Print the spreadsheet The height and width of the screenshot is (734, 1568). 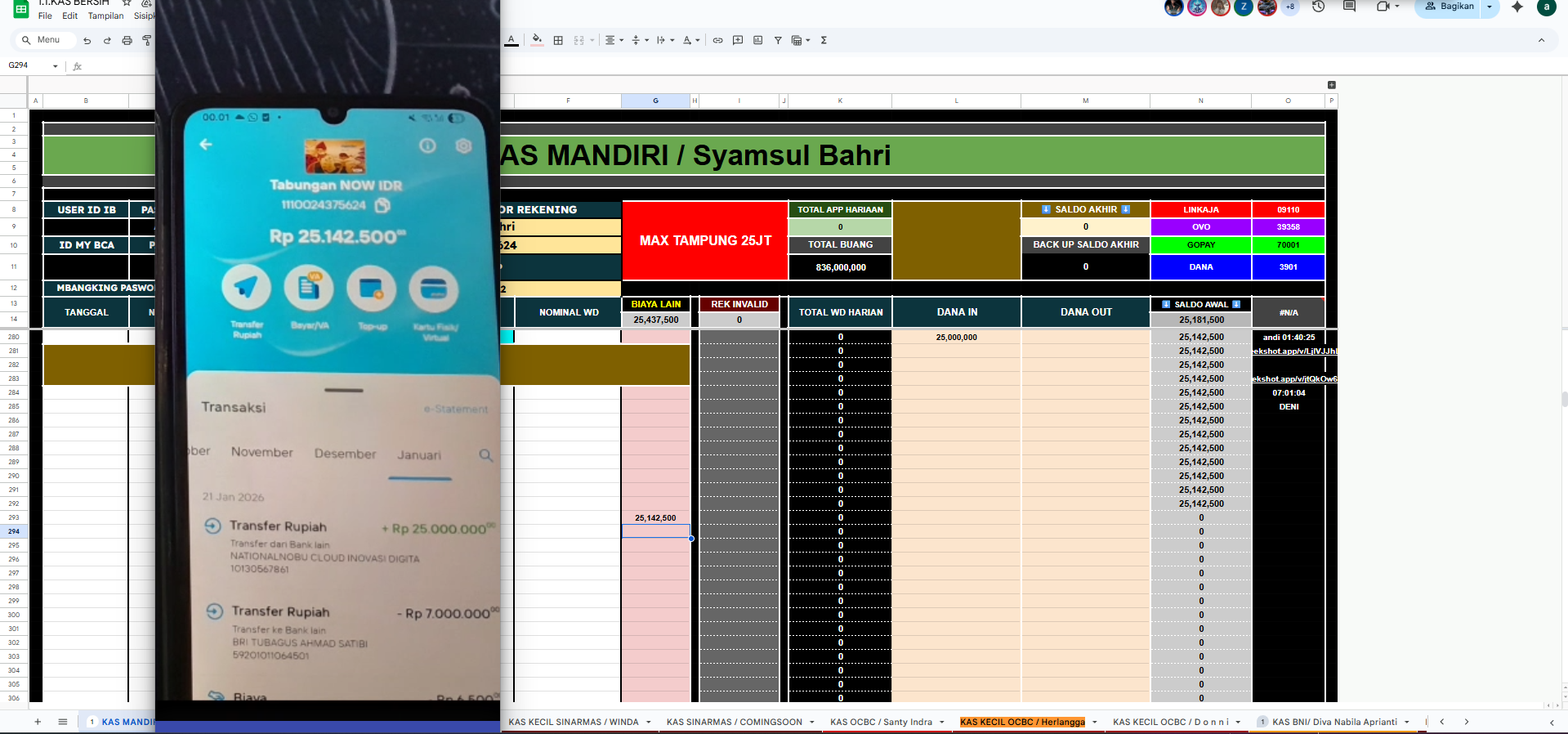(x=127, y=40)
